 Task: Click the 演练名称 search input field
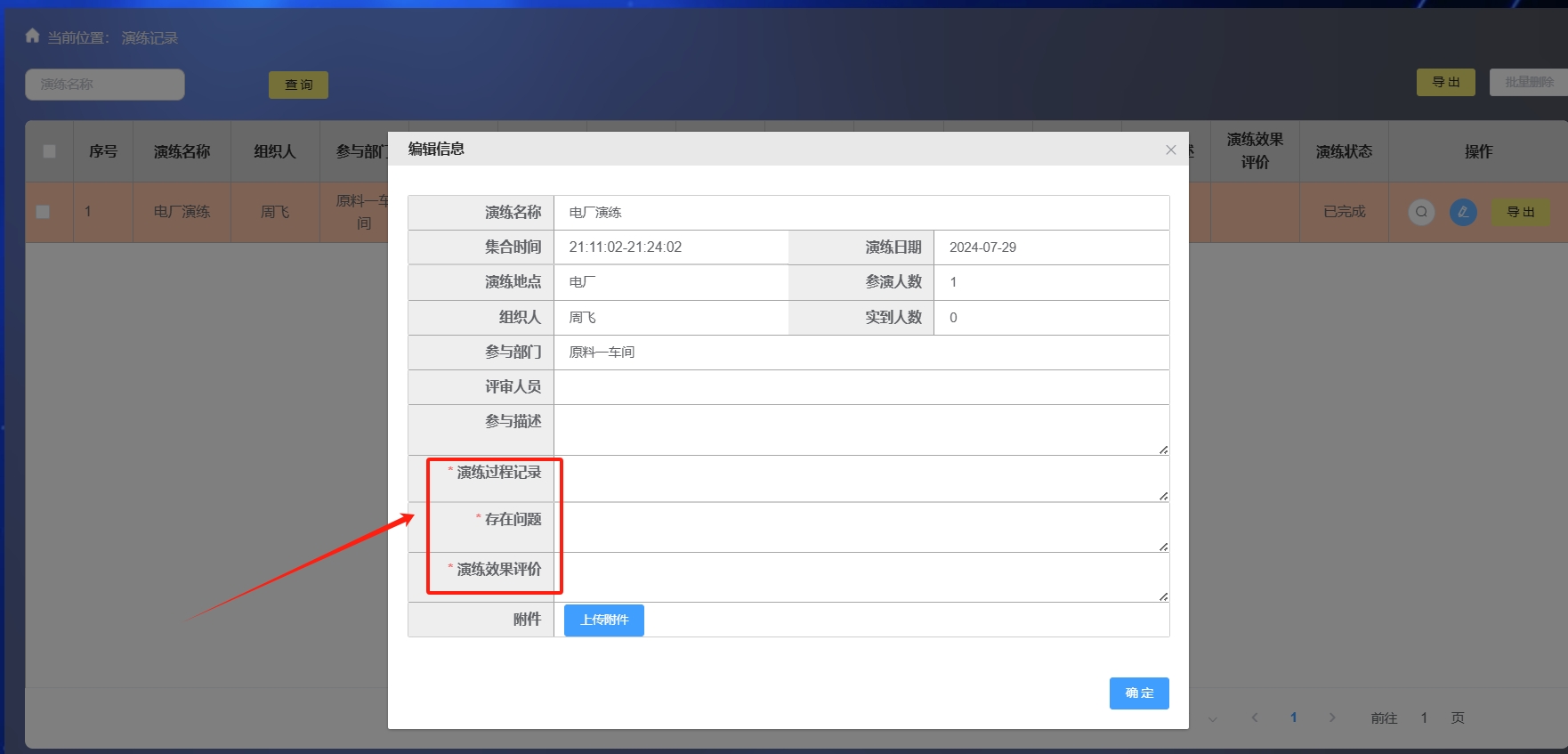[x=105, y=85]
